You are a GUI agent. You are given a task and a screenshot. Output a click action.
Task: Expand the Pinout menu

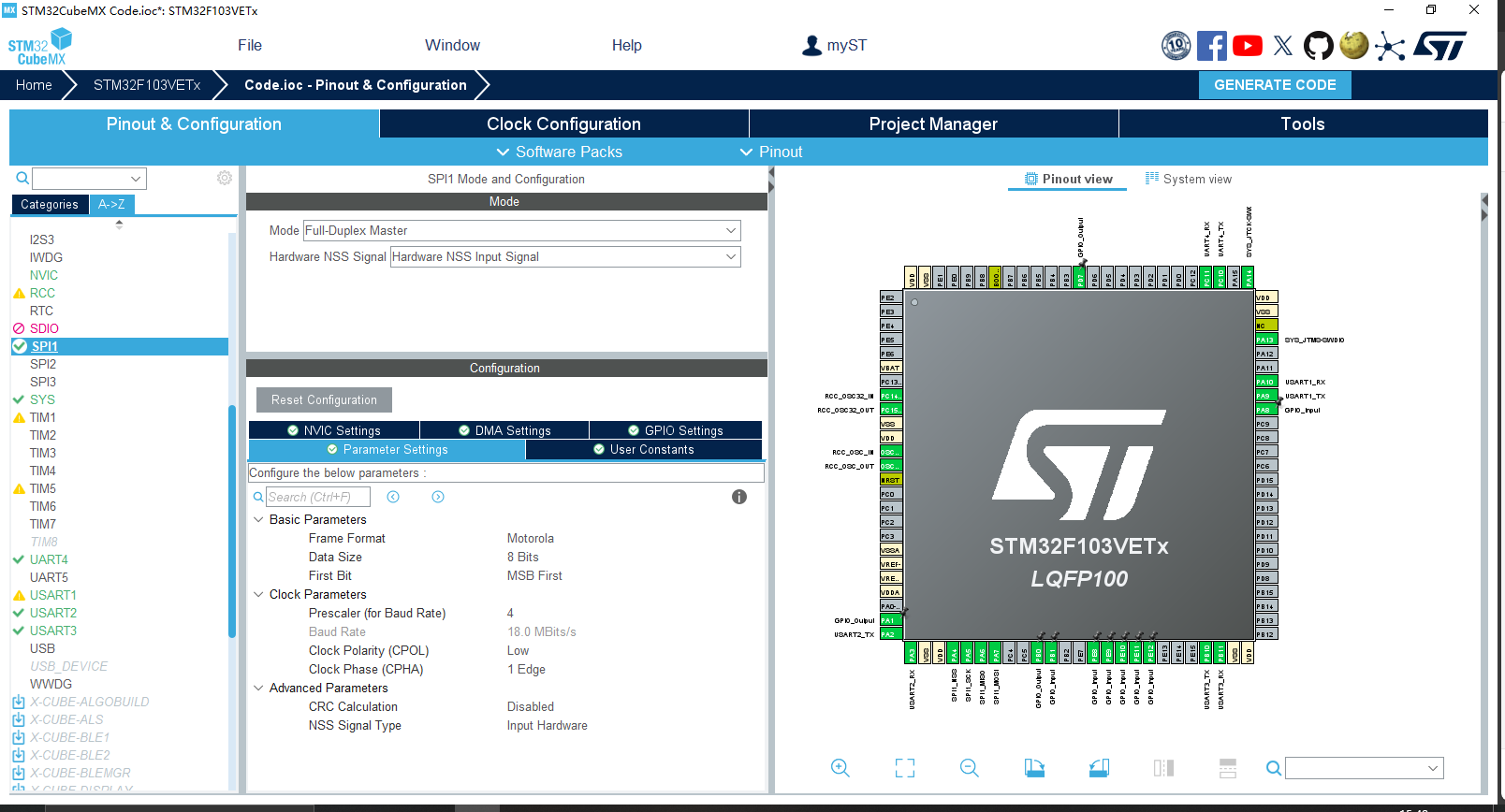click(771, 152)
